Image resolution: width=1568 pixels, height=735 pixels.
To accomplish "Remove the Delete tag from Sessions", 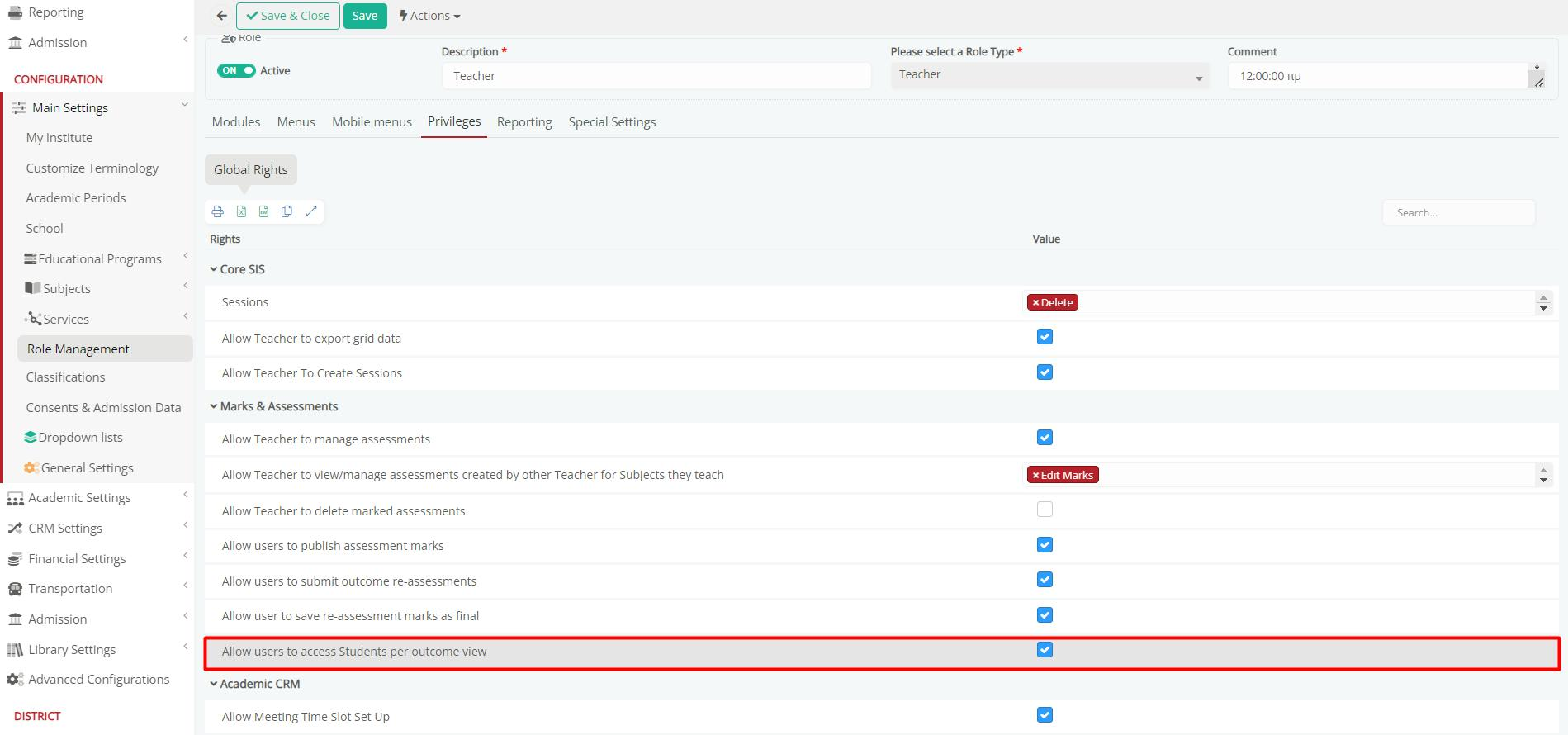I will pos(1035,303).
